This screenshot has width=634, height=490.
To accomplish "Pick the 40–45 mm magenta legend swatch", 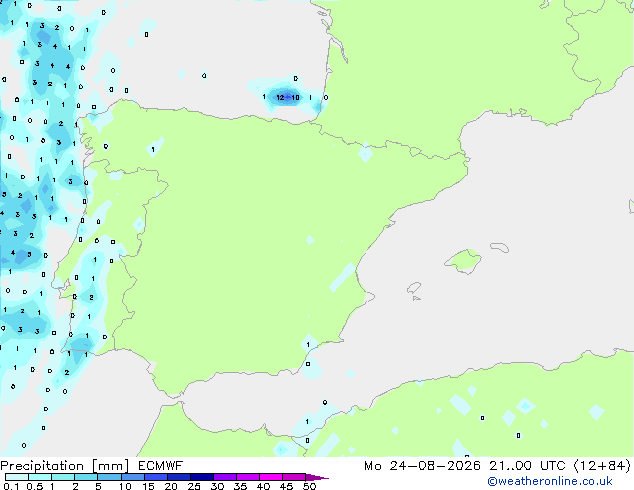I will pyautogui.click(x=271, y=477).
